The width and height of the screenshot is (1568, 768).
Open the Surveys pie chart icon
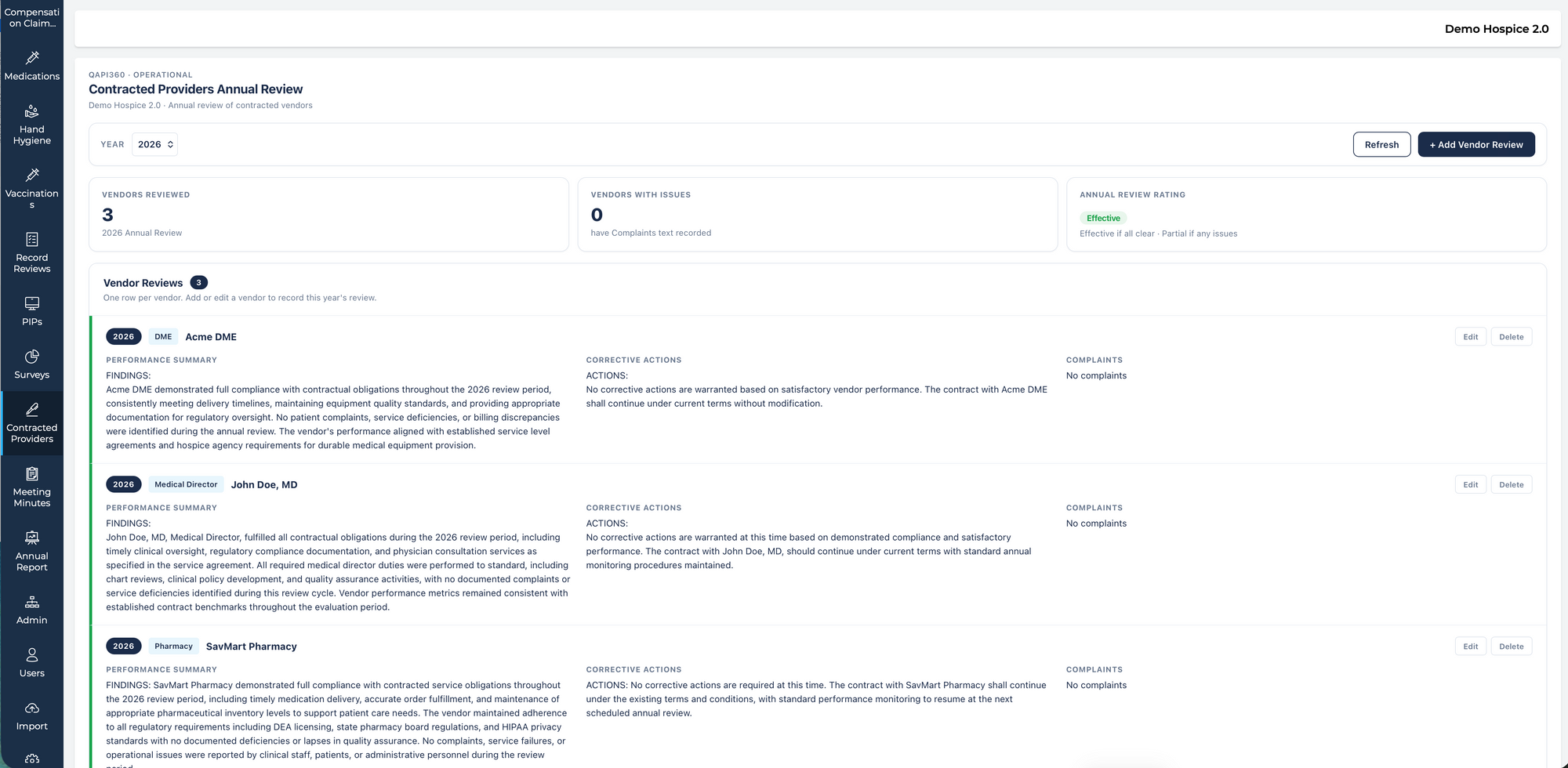[x=32, y=357]
